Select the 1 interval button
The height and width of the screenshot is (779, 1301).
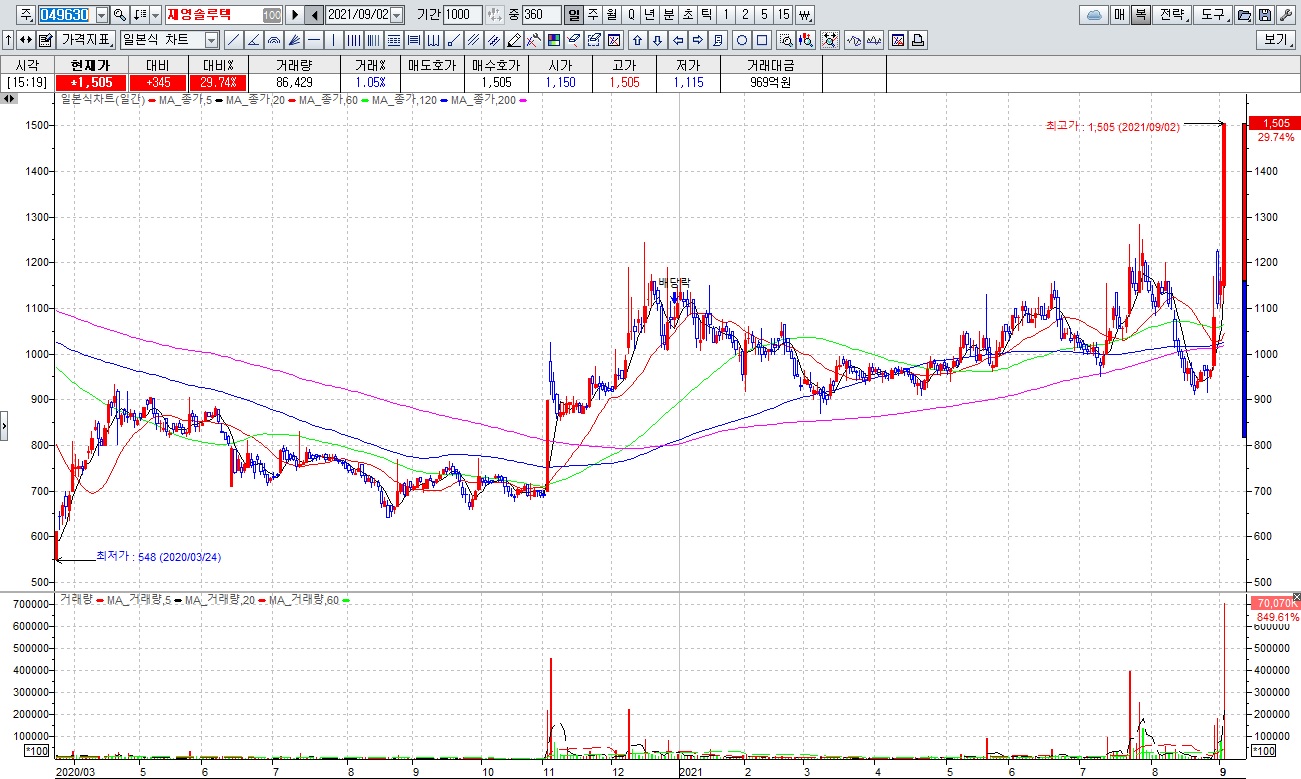[726, 15]
